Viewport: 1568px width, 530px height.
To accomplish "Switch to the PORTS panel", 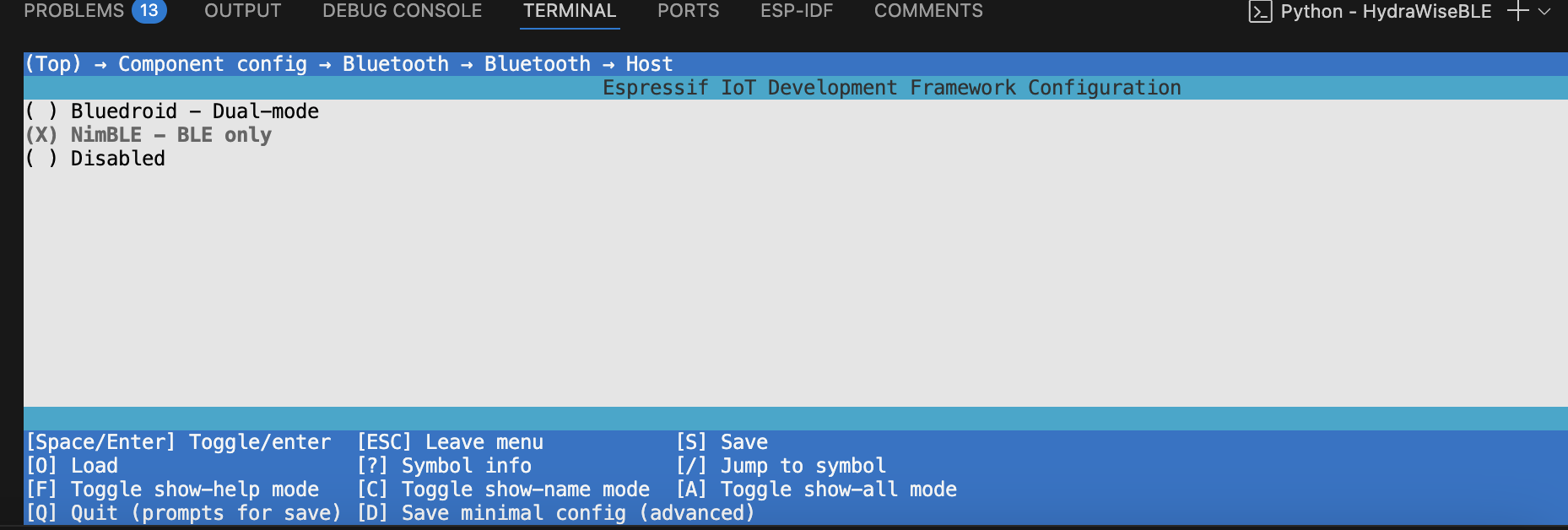I will pos(688,11).
